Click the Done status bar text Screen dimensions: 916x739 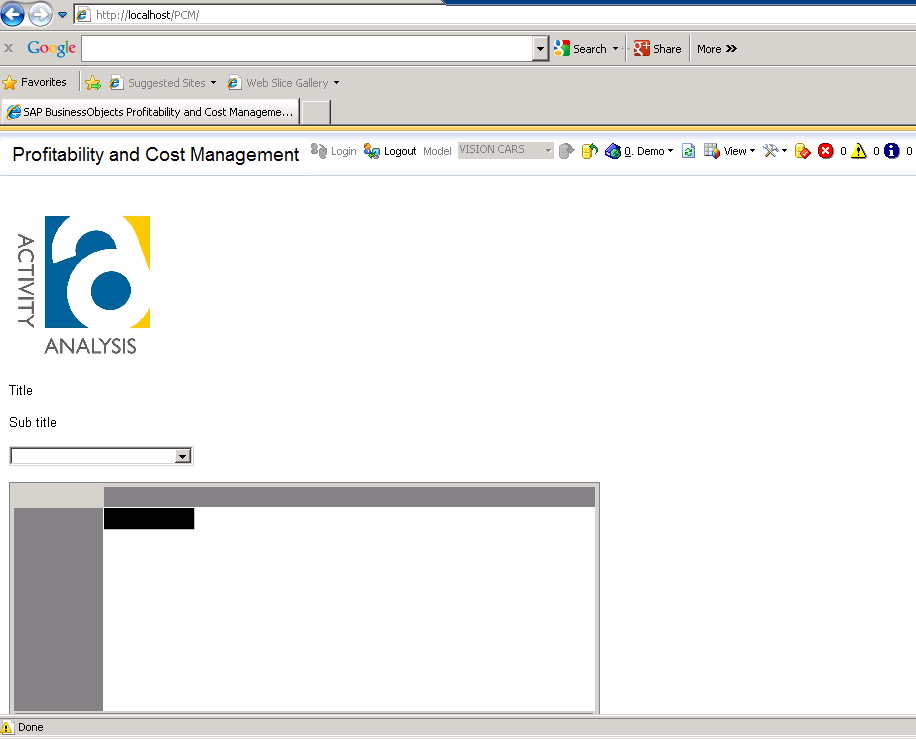tap(31, 727)
